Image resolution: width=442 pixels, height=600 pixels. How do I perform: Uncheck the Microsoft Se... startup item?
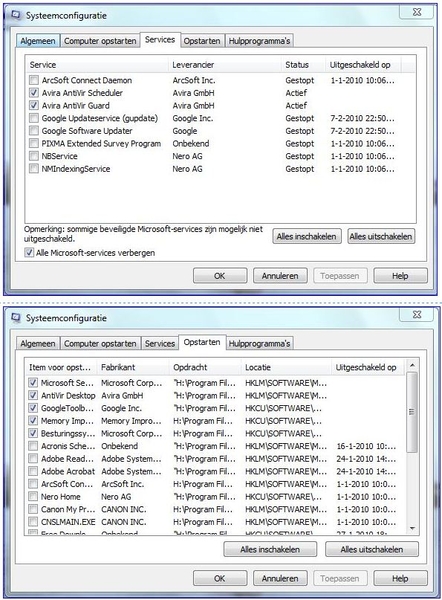pyautogui.click(x=33, y=383)
